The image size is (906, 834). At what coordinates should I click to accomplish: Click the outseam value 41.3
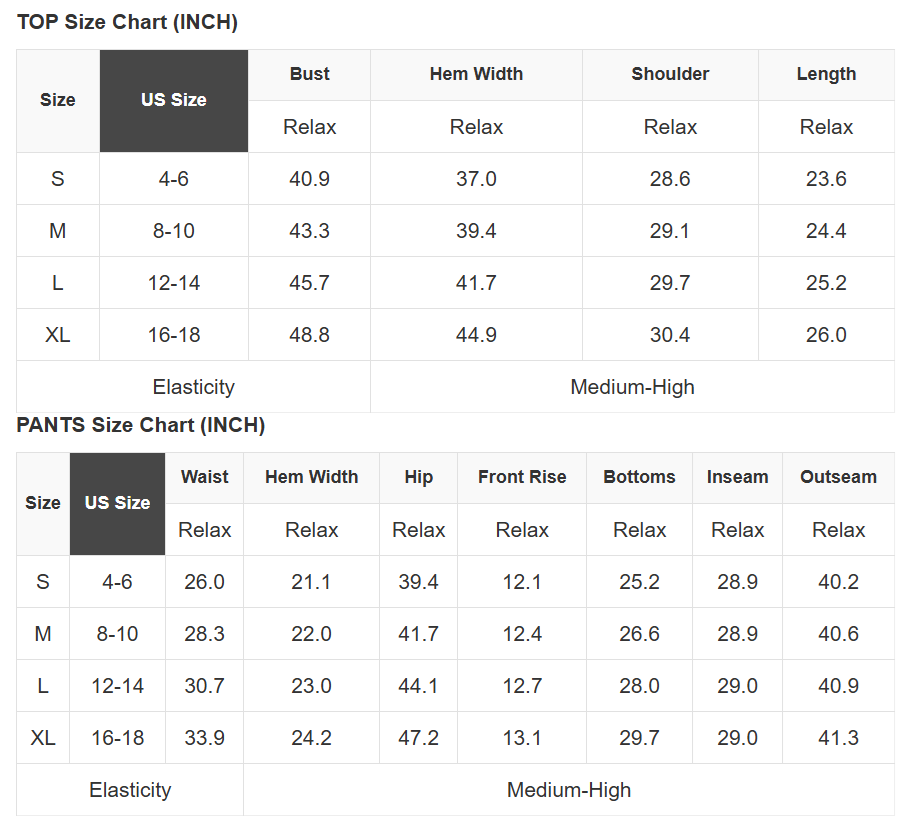[x=838, y=738]
